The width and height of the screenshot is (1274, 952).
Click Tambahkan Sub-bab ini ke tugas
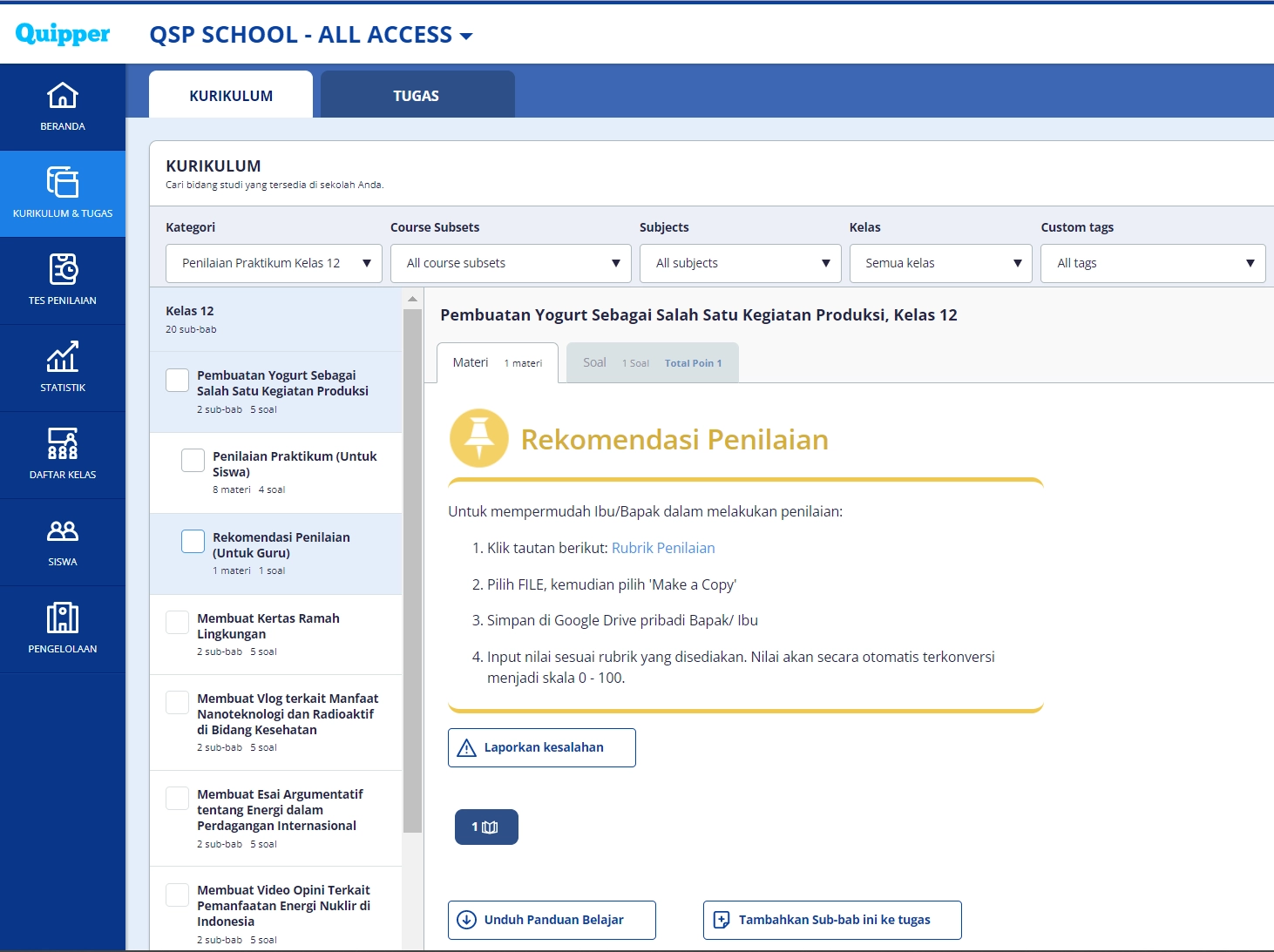(832, 920)
